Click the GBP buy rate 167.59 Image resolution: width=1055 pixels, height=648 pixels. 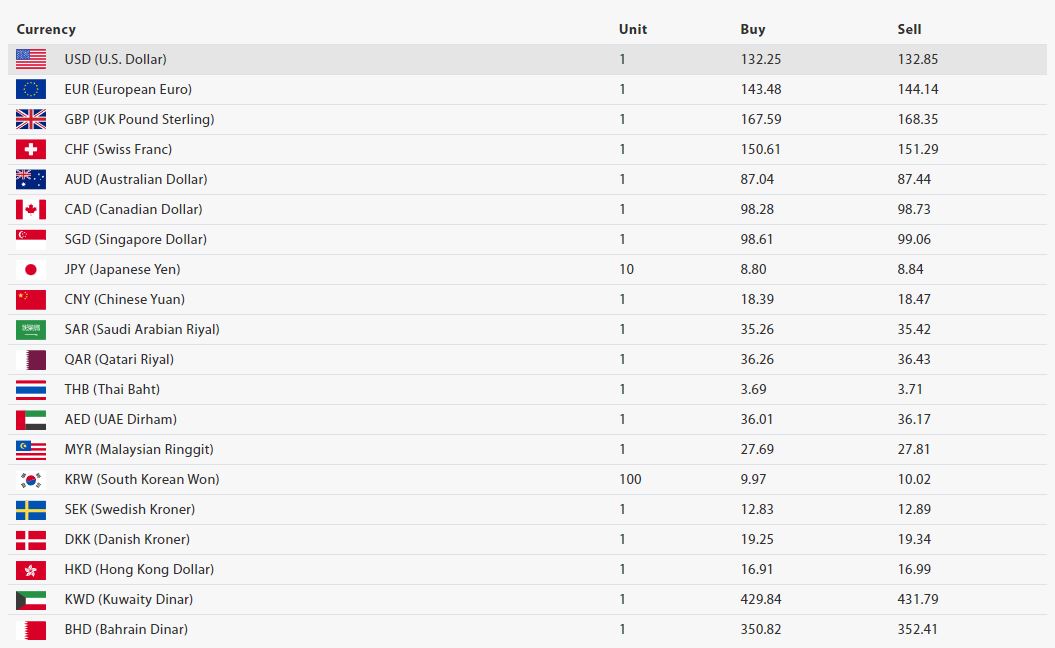click(x=760, y=120)
